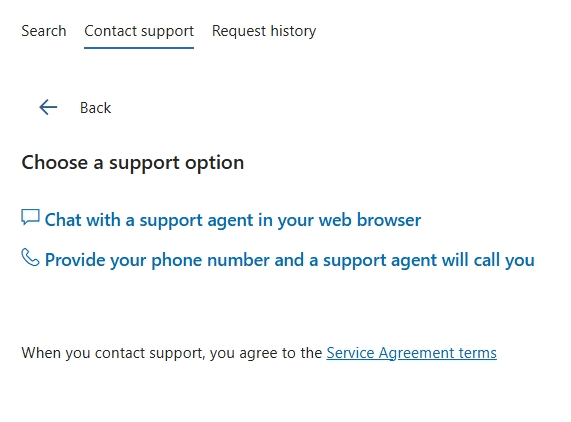View past tickets via Request history
The height and width of the screenshot is (422, 571).
[264, 31]
